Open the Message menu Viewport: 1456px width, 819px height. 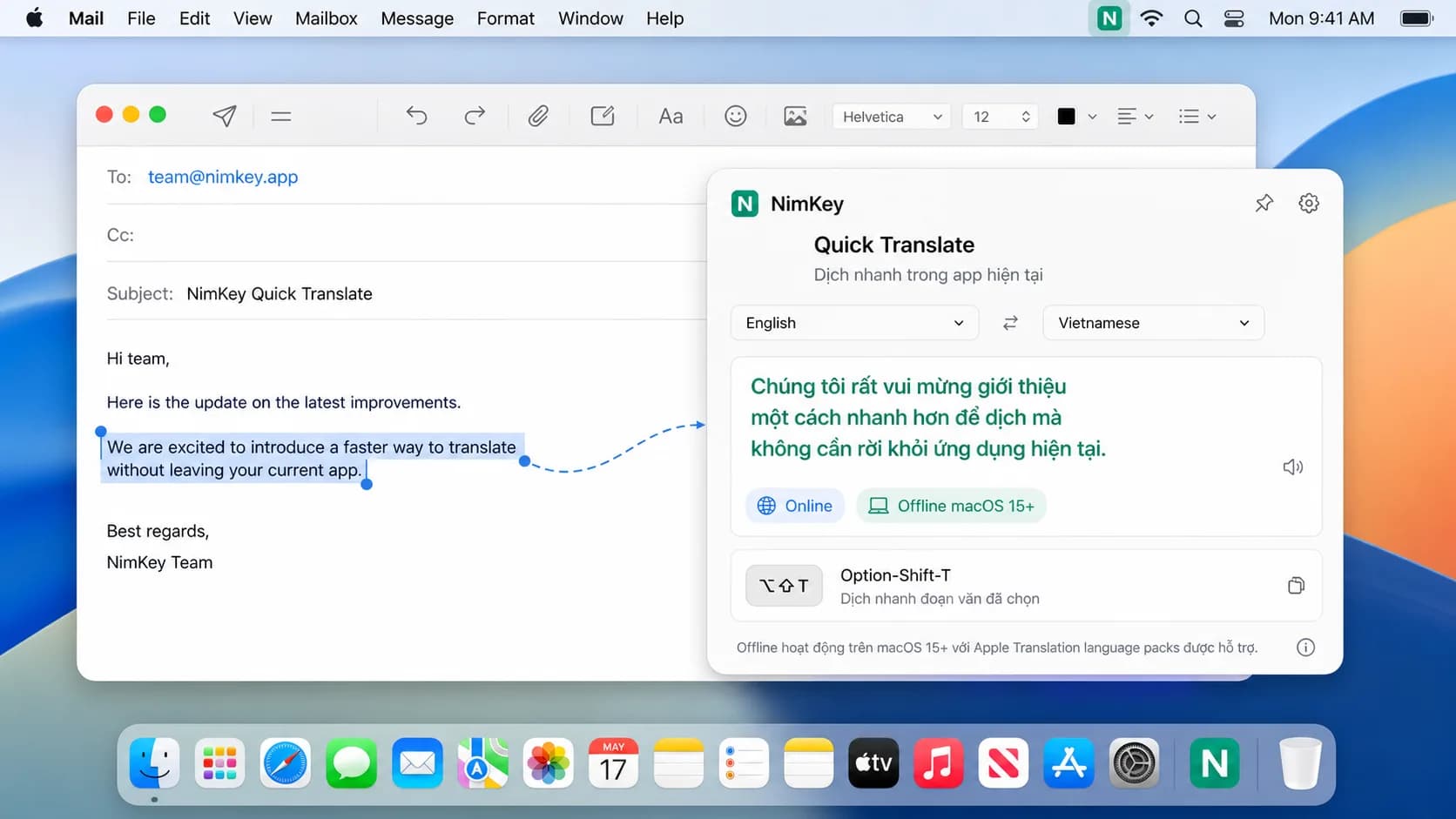(417, 18)
